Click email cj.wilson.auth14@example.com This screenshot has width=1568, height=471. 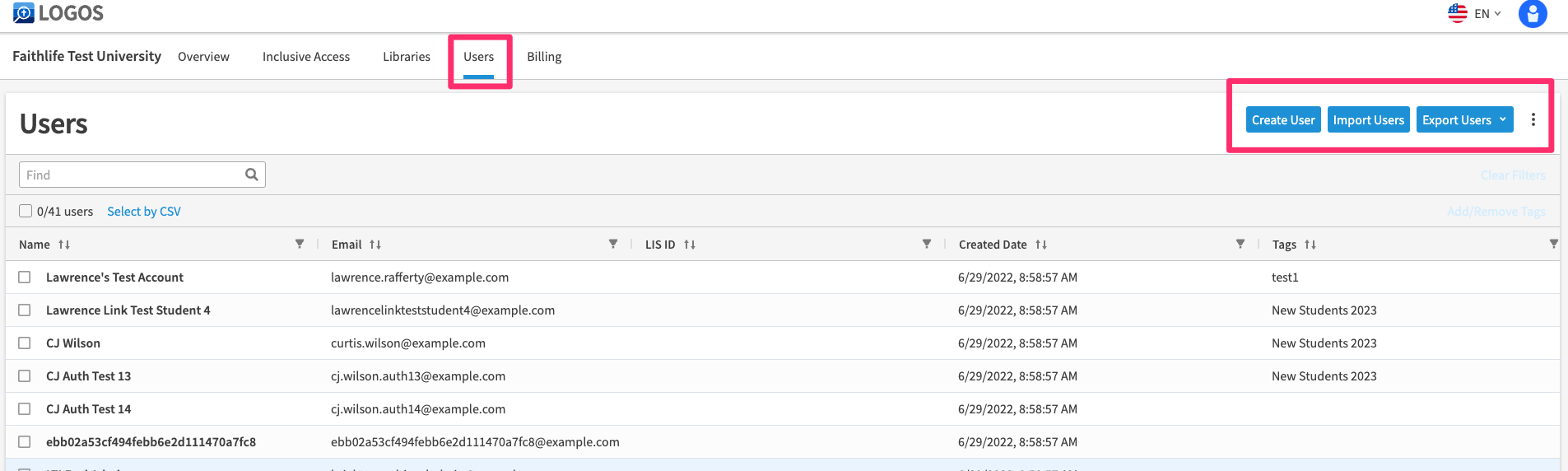[x=418, y=409]
